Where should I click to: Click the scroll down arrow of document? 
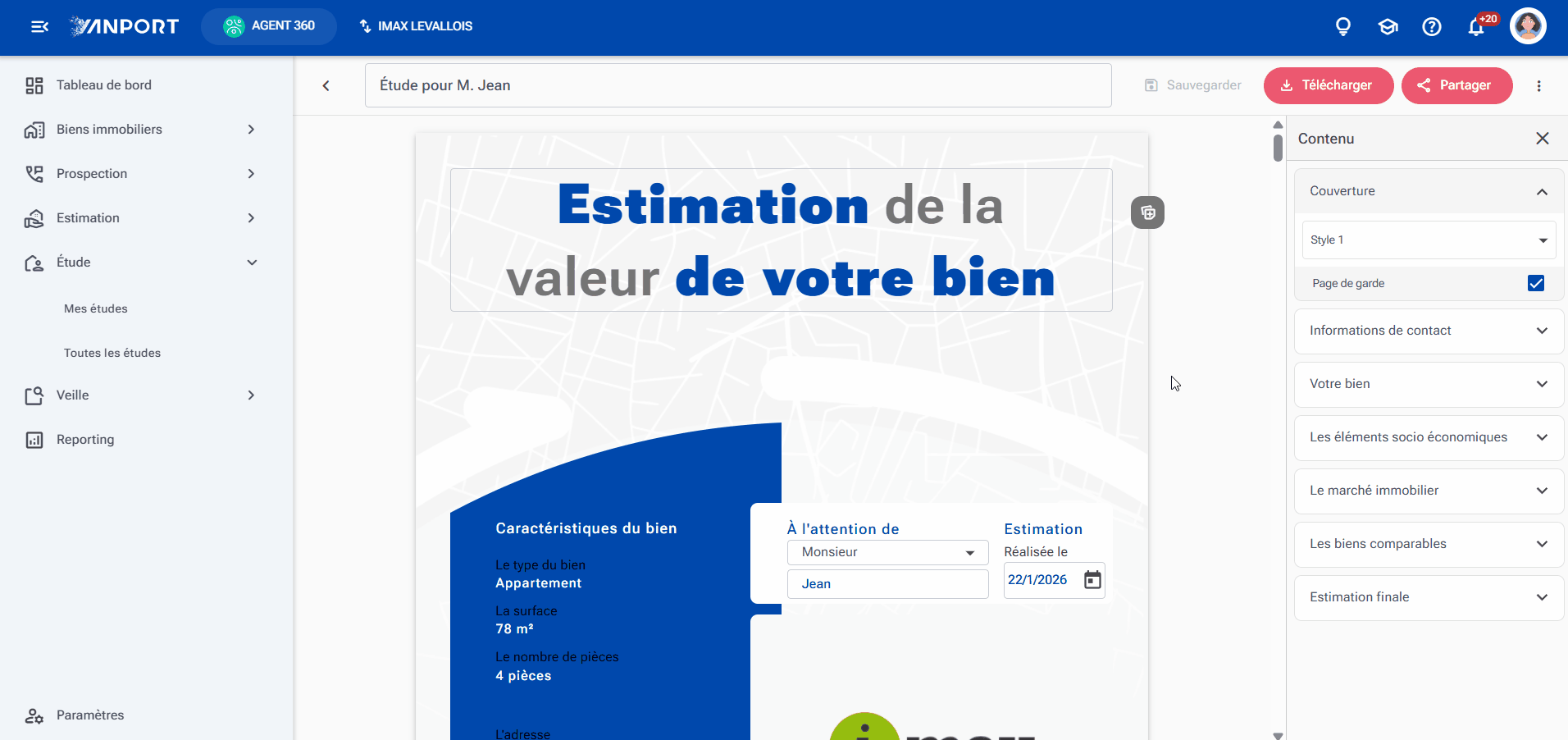[x=1278, y=735]
